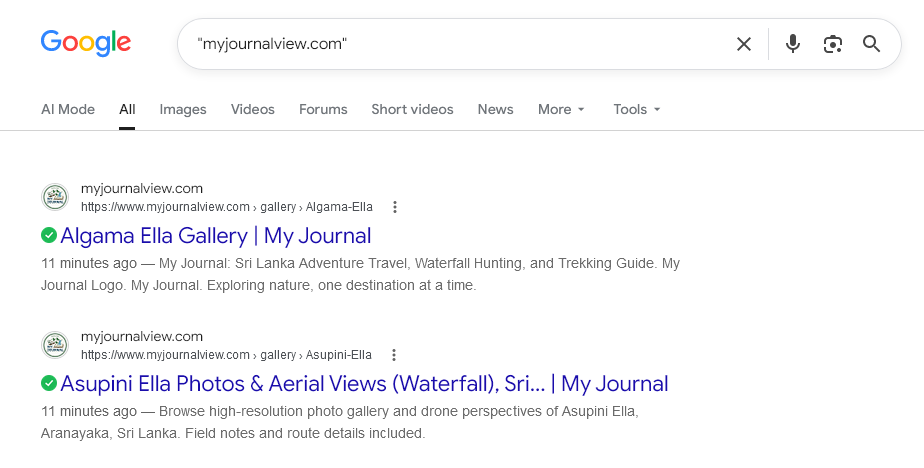Select the All results tab

pyautogui.click(x=127, y=110)
